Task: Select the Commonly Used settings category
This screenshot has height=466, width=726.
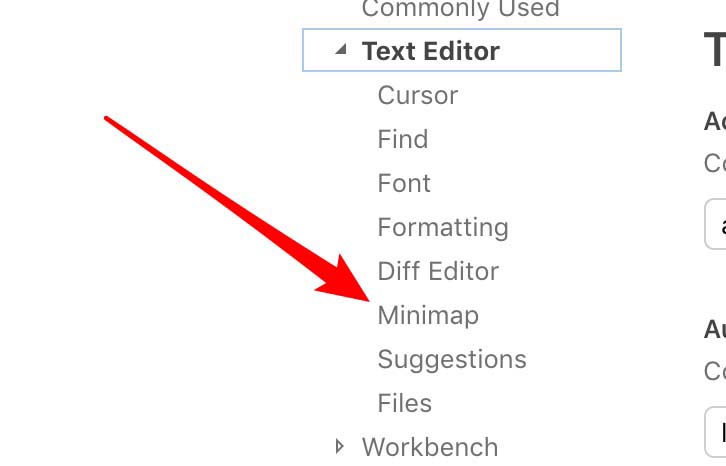Action: pos(460,10)
